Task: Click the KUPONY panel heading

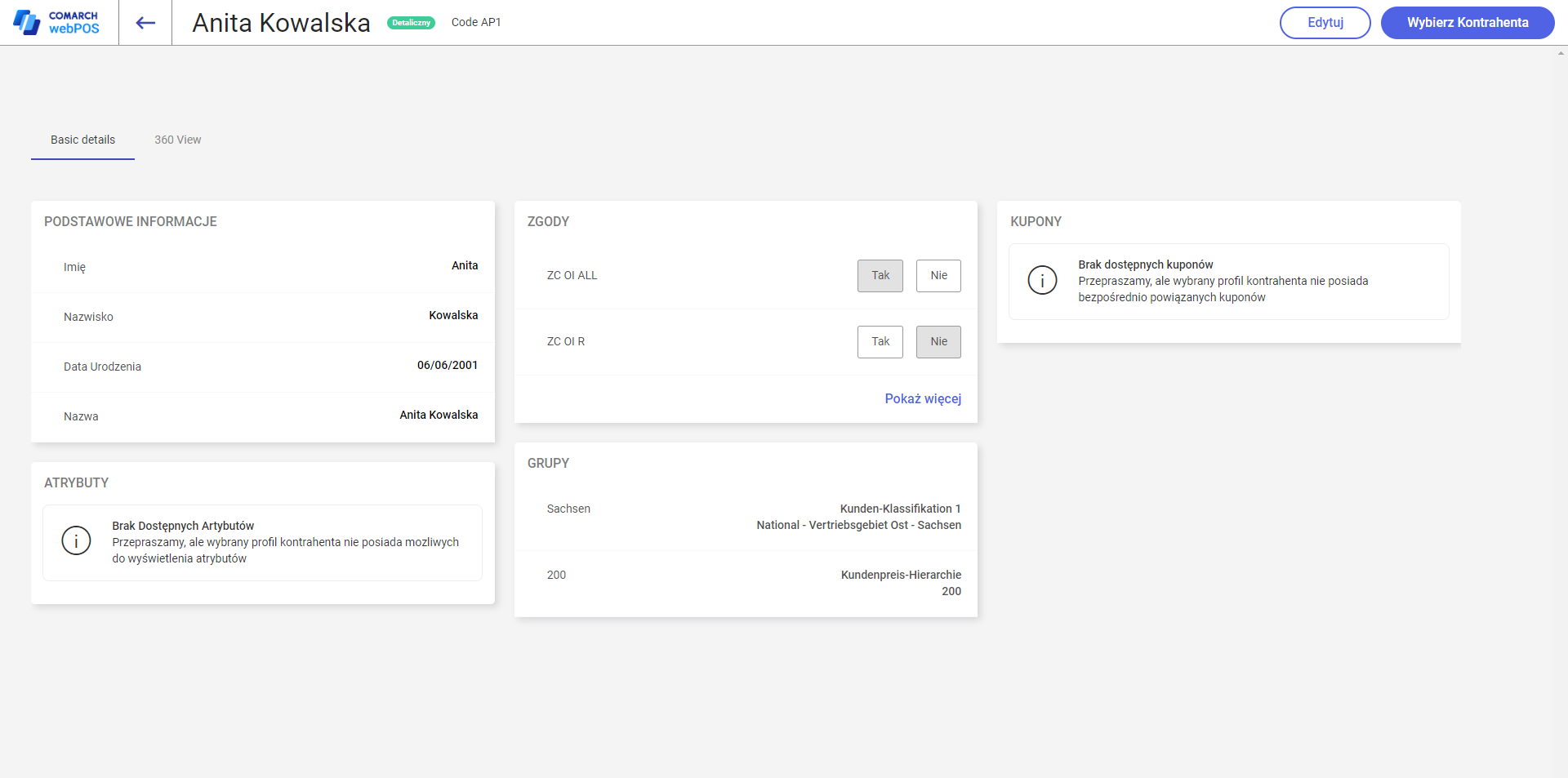Action: tap(1036, 222)
